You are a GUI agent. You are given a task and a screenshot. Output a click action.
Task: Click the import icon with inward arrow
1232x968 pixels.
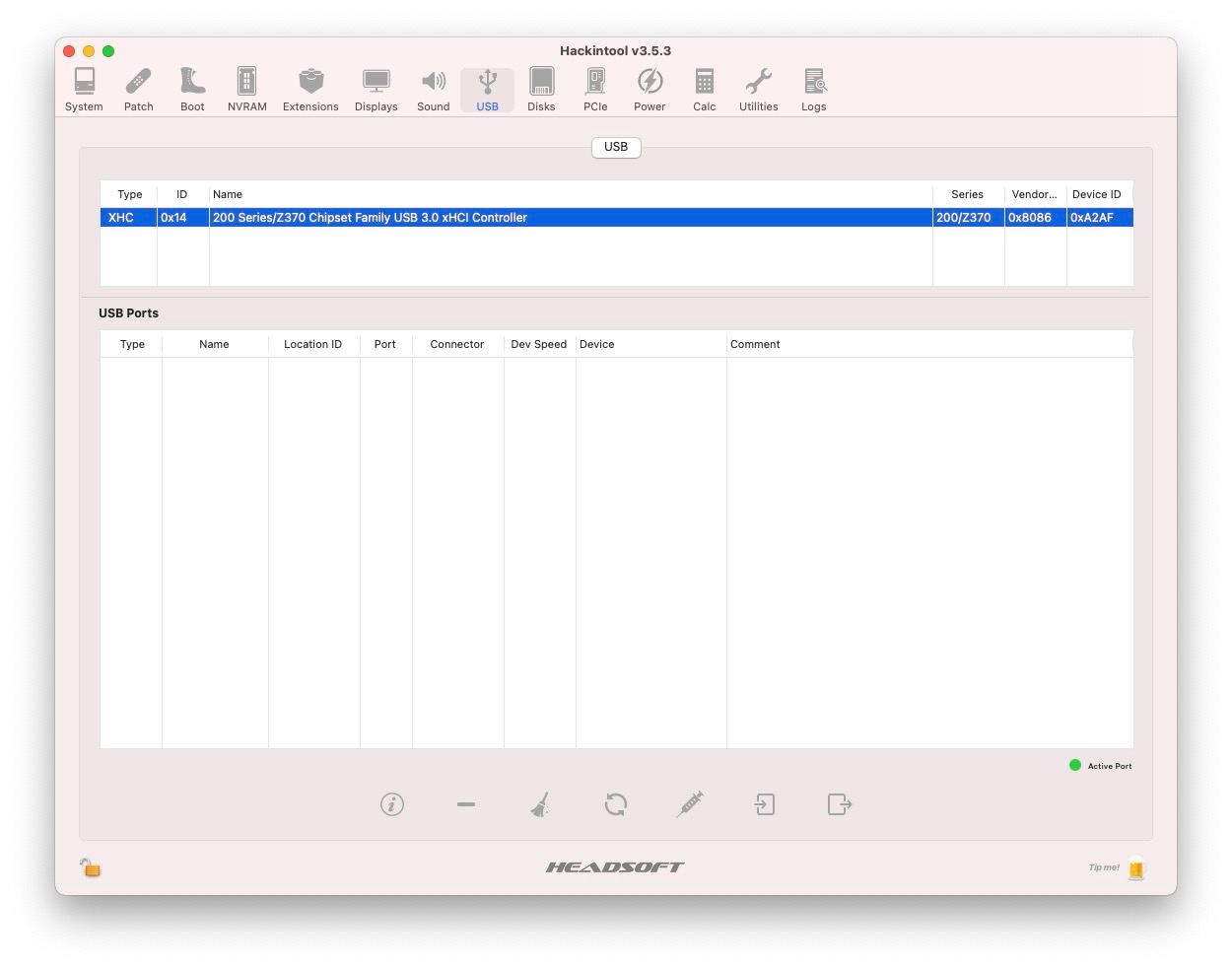click(x=765, y=804)
